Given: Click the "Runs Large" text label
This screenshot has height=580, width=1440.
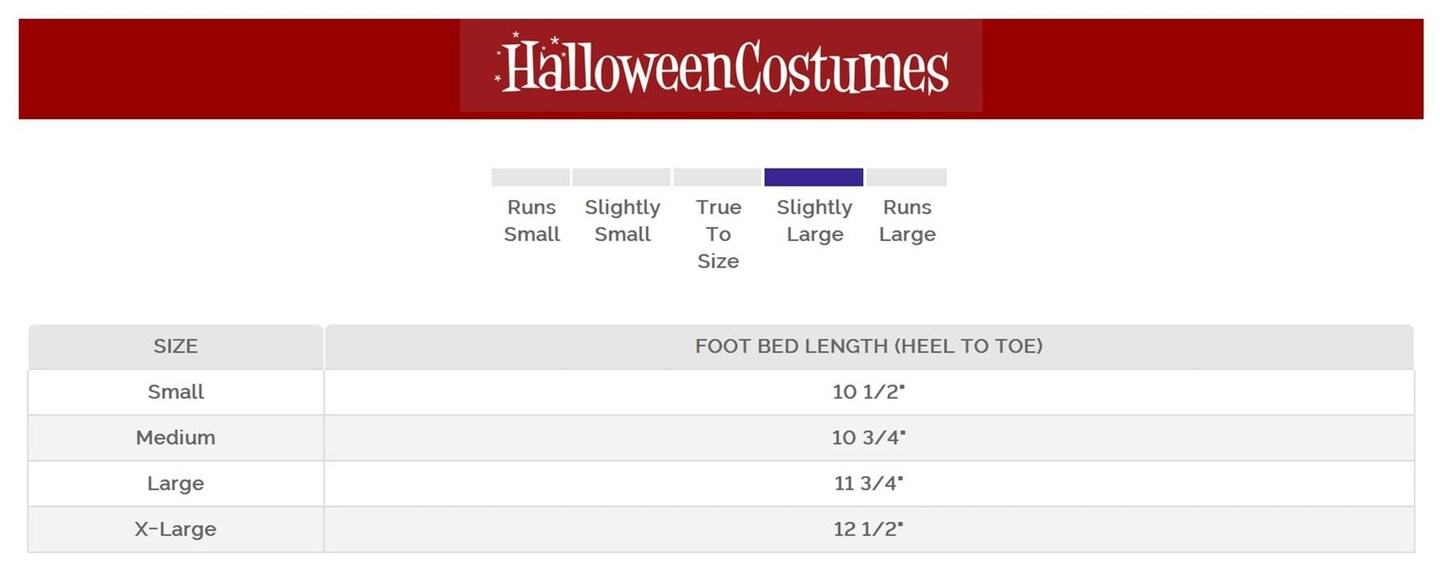Looking at the screenshot, I should (907, 221).
